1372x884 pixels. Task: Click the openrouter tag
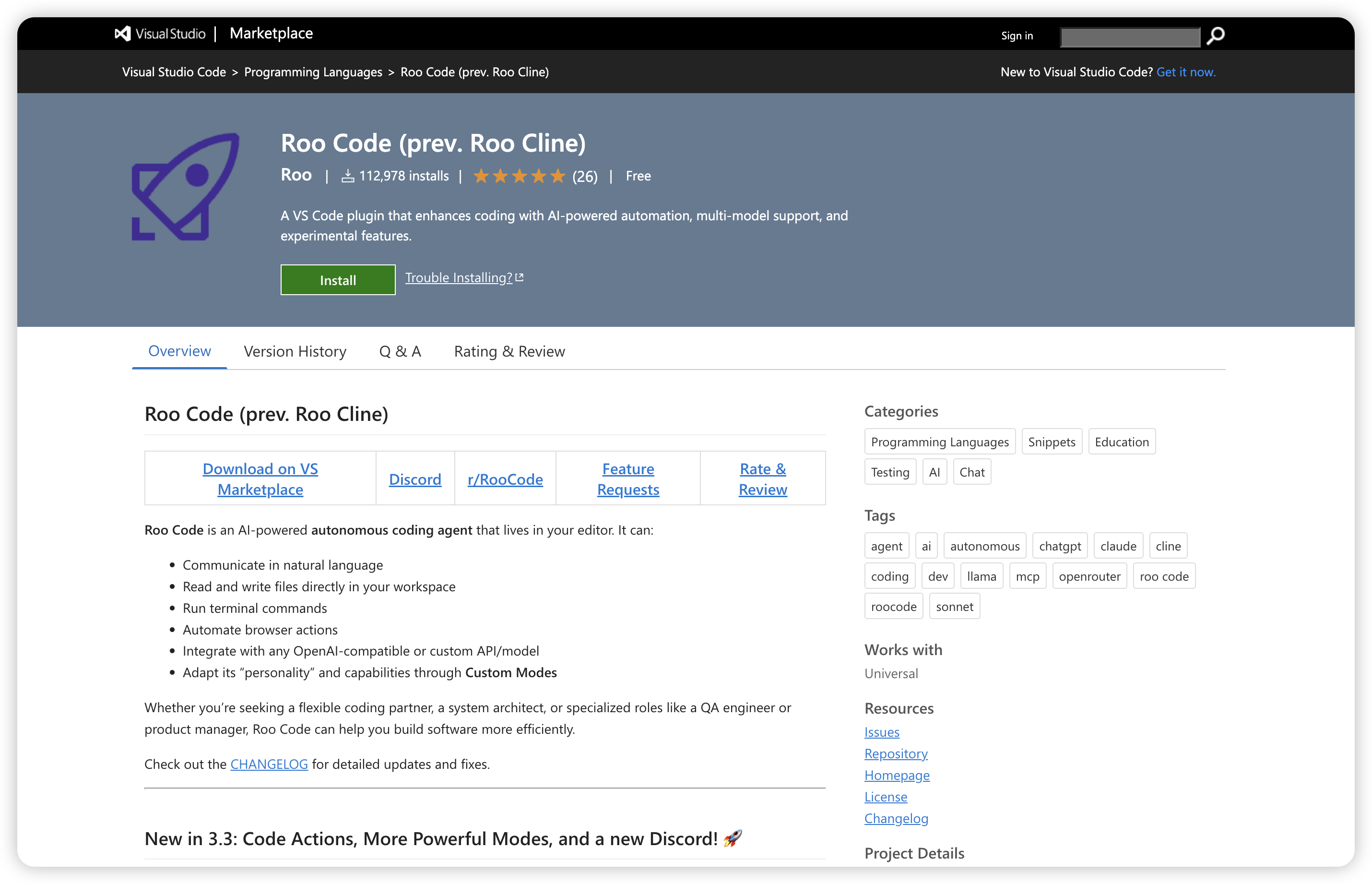pos(1089,576)
